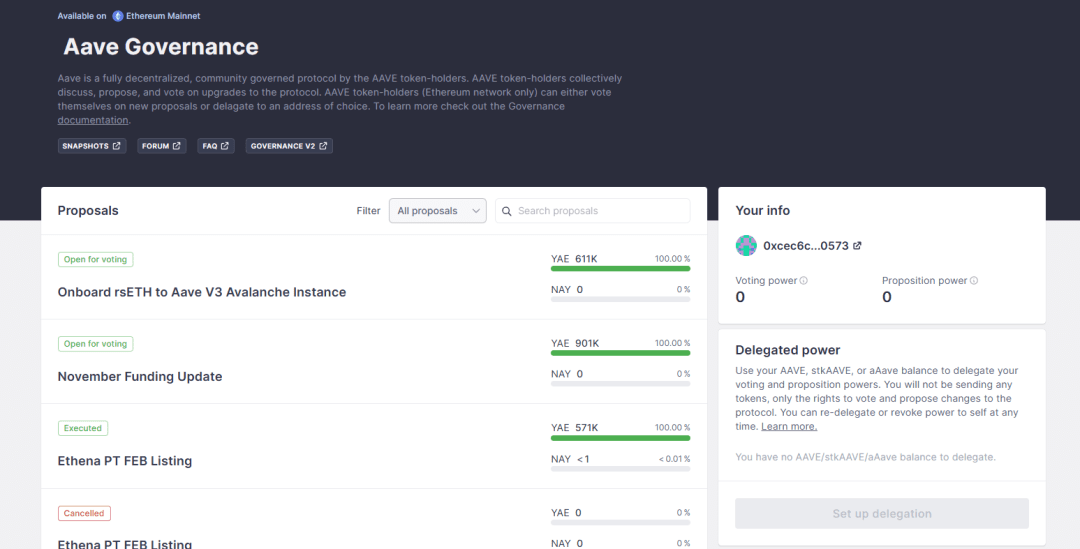The height and width of the screenshot is (549, 1080).
Task: Open Onboard rsETH to Aave V3 Avalanche proposal
Action: pyautogui.click(x=202, y=292)
